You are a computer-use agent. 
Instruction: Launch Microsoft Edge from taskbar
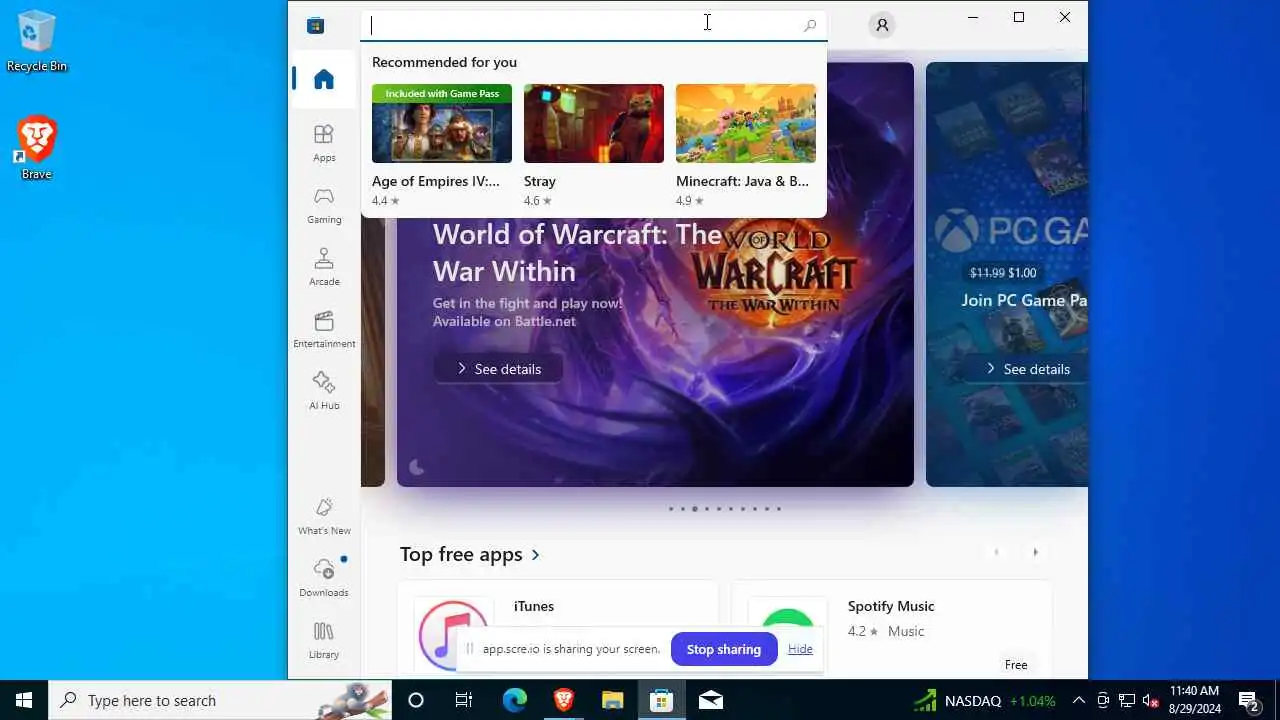514,700
